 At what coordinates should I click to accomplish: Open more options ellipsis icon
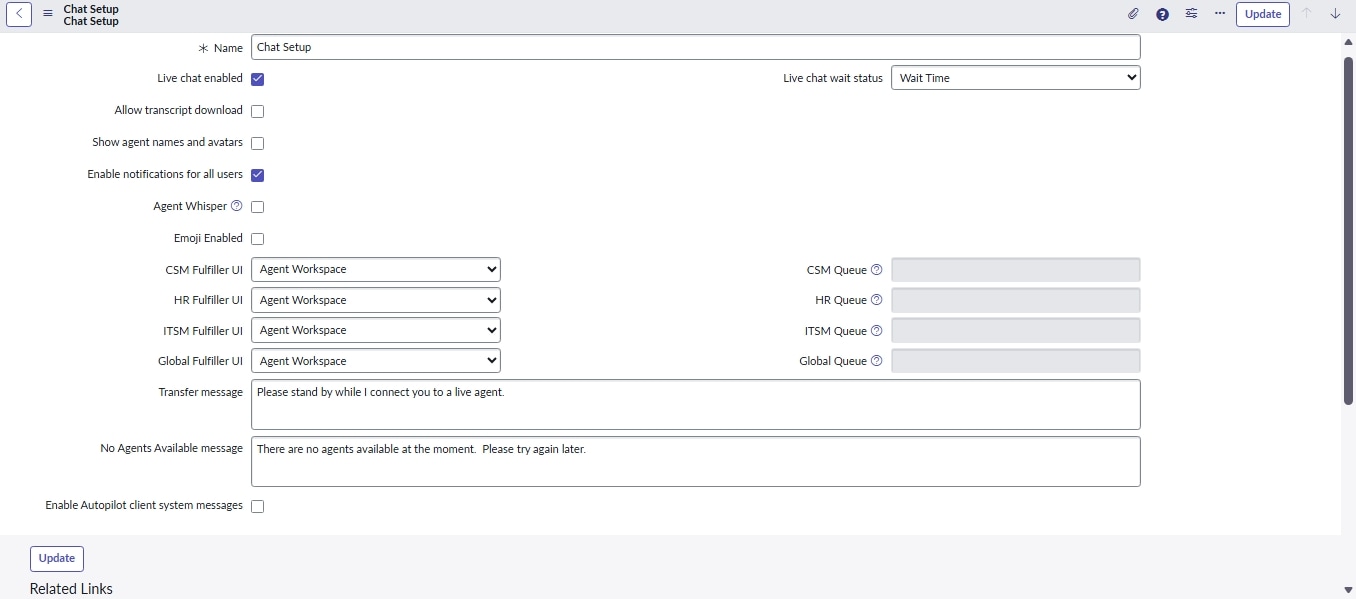click(1219, 14)
